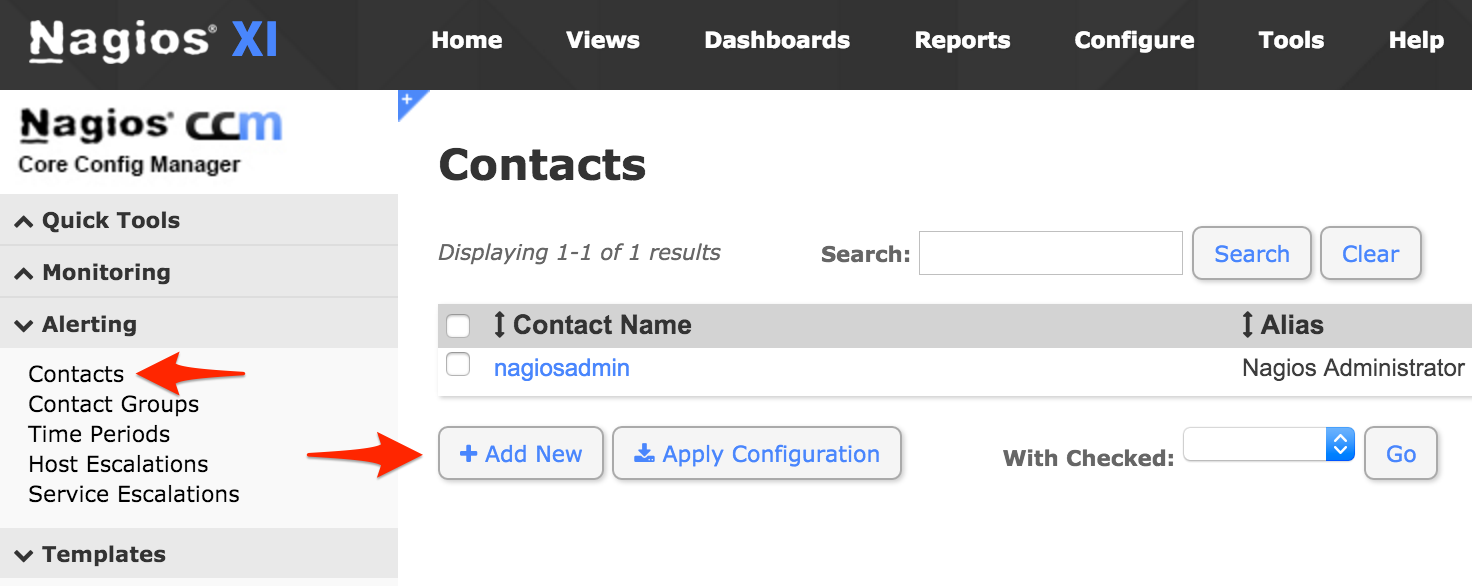
Task: Click the Nagios XI logo
Action: tap(153, 41)
